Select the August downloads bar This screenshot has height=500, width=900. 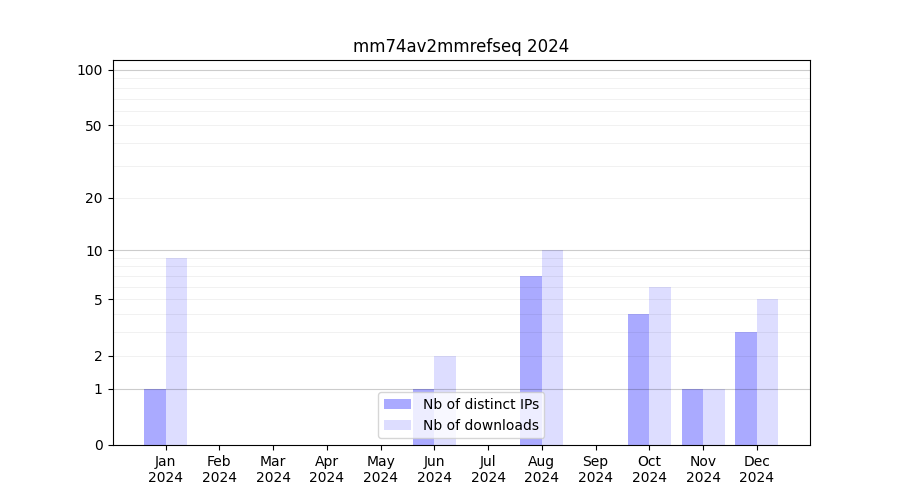tap(552, 347)
